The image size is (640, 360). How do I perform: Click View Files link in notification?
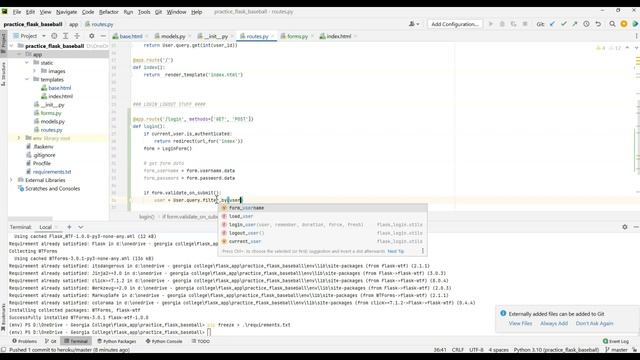tap(520, 323)
